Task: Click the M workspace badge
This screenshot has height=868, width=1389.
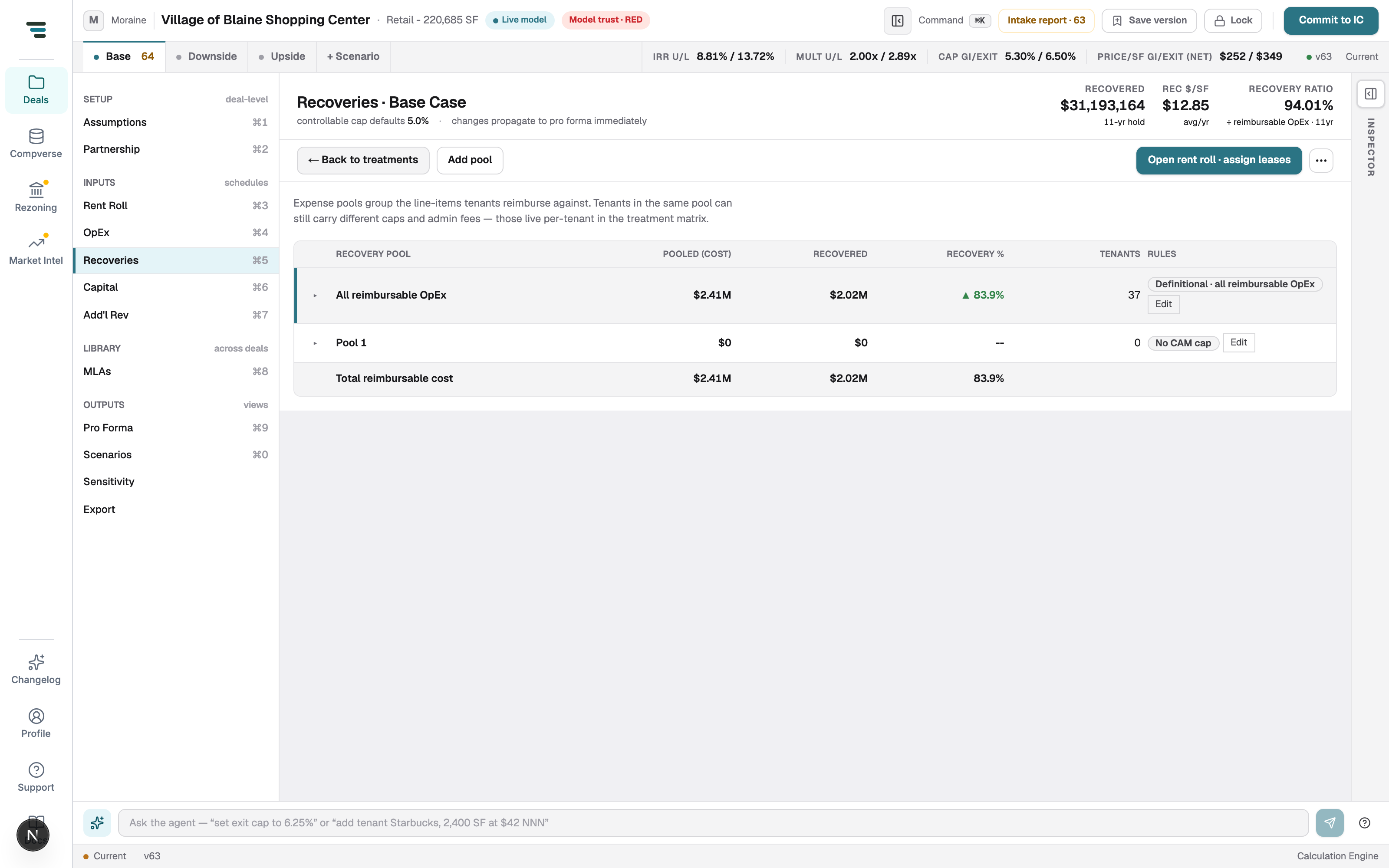Action: tap(94, 20)
